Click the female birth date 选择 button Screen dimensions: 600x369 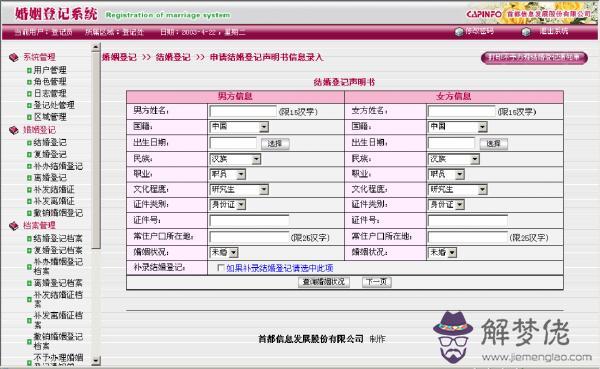pos(494,144)
